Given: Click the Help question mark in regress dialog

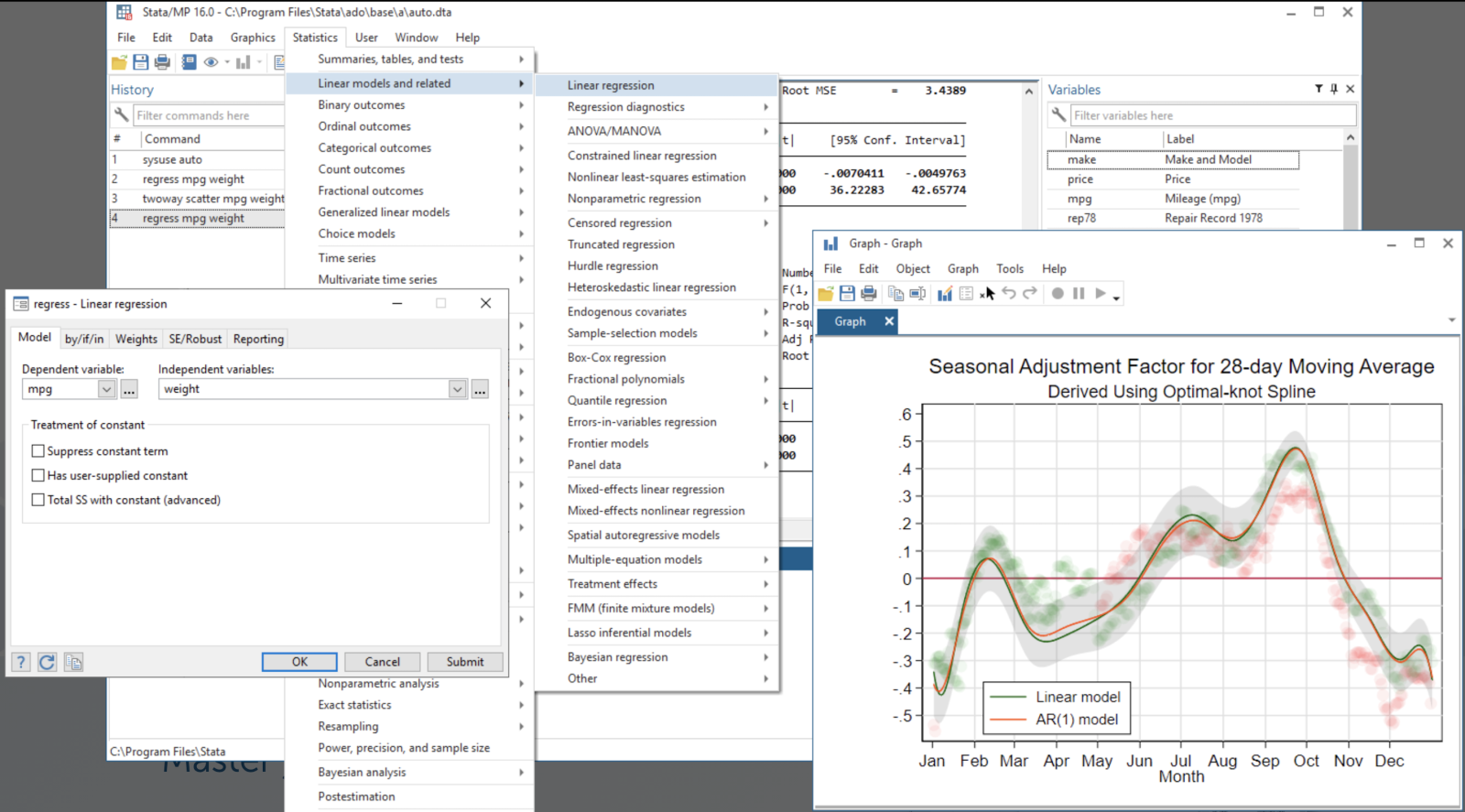Looking at the screenshot, I should (x=21, y=662).
